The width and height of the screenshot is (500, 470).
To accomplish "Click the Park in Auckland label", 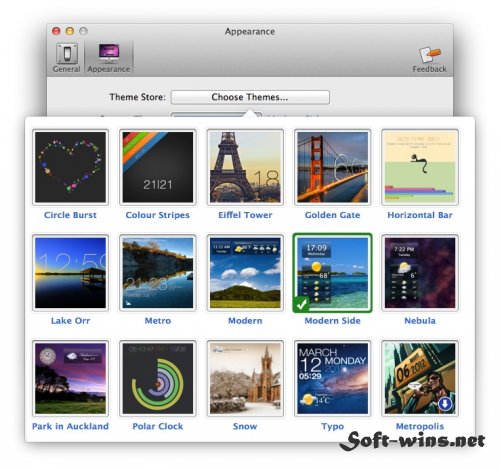I will (70, 426).
